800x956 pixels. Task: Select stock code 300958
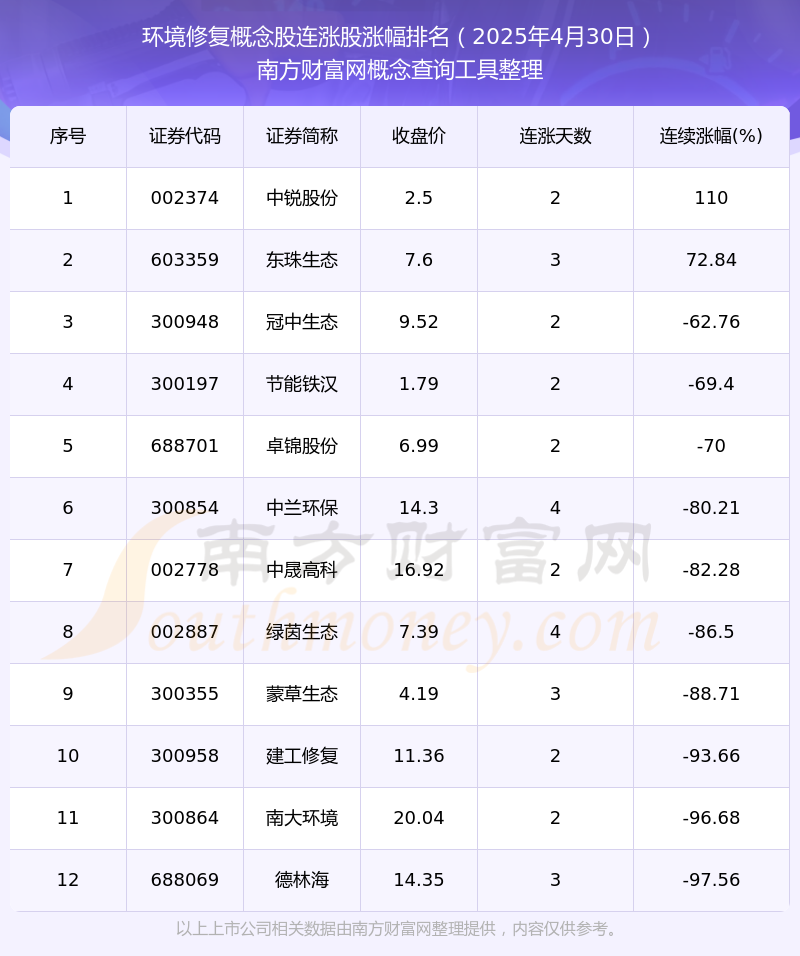[x=185, y=756]
